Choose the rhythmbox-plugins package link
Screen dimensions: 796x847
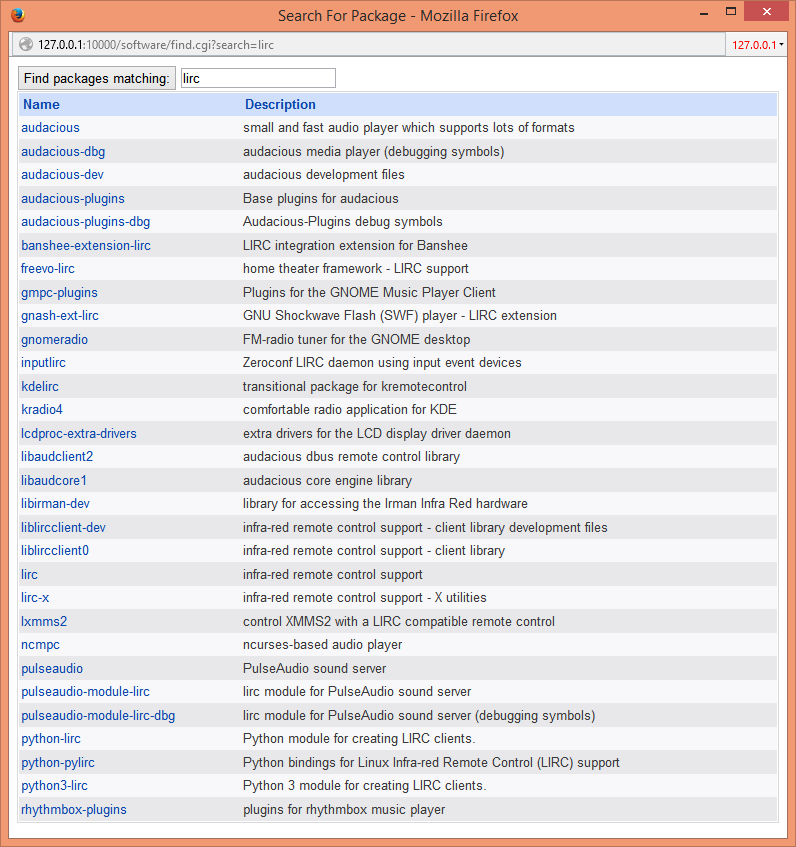point(74,809)
